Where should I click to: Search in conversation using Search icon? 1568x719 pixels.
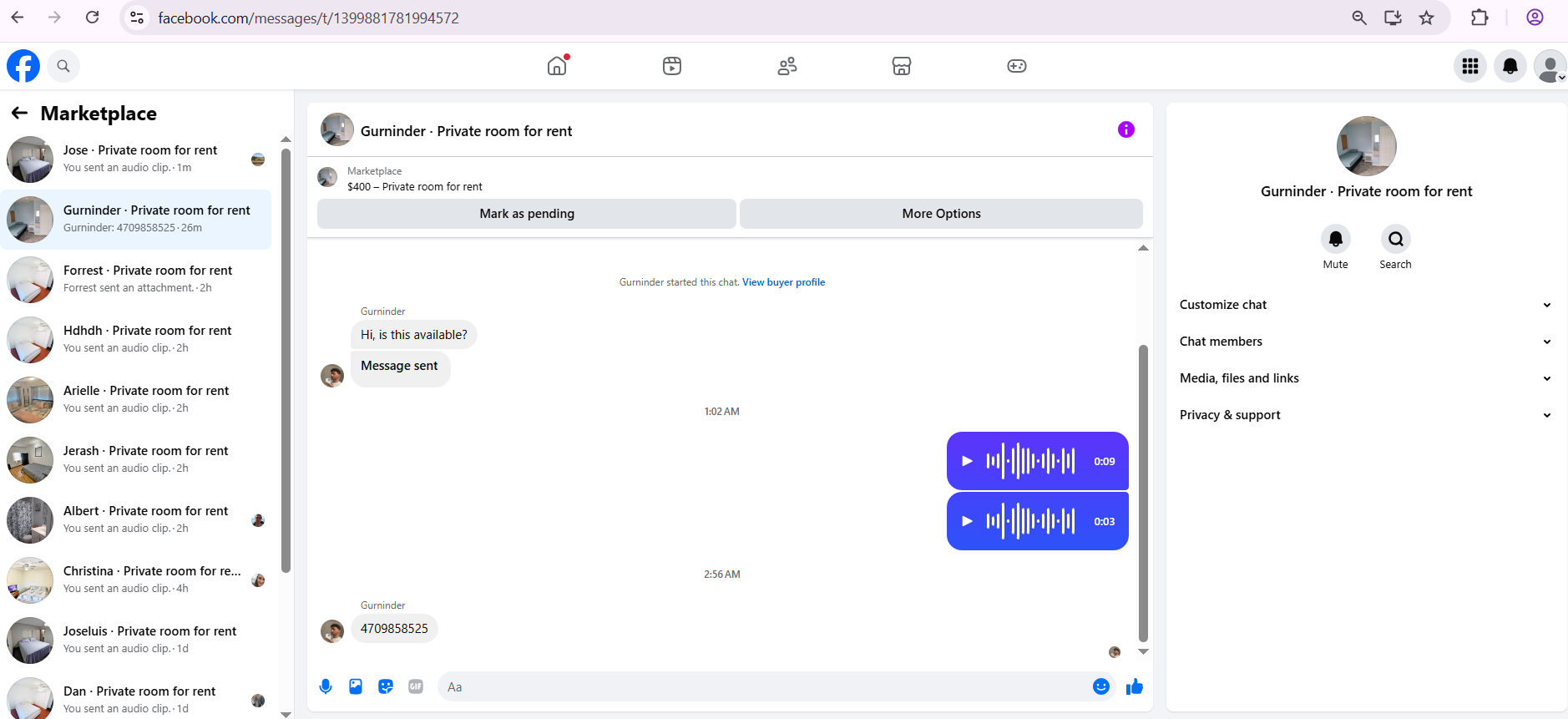tap(1396, 240)
